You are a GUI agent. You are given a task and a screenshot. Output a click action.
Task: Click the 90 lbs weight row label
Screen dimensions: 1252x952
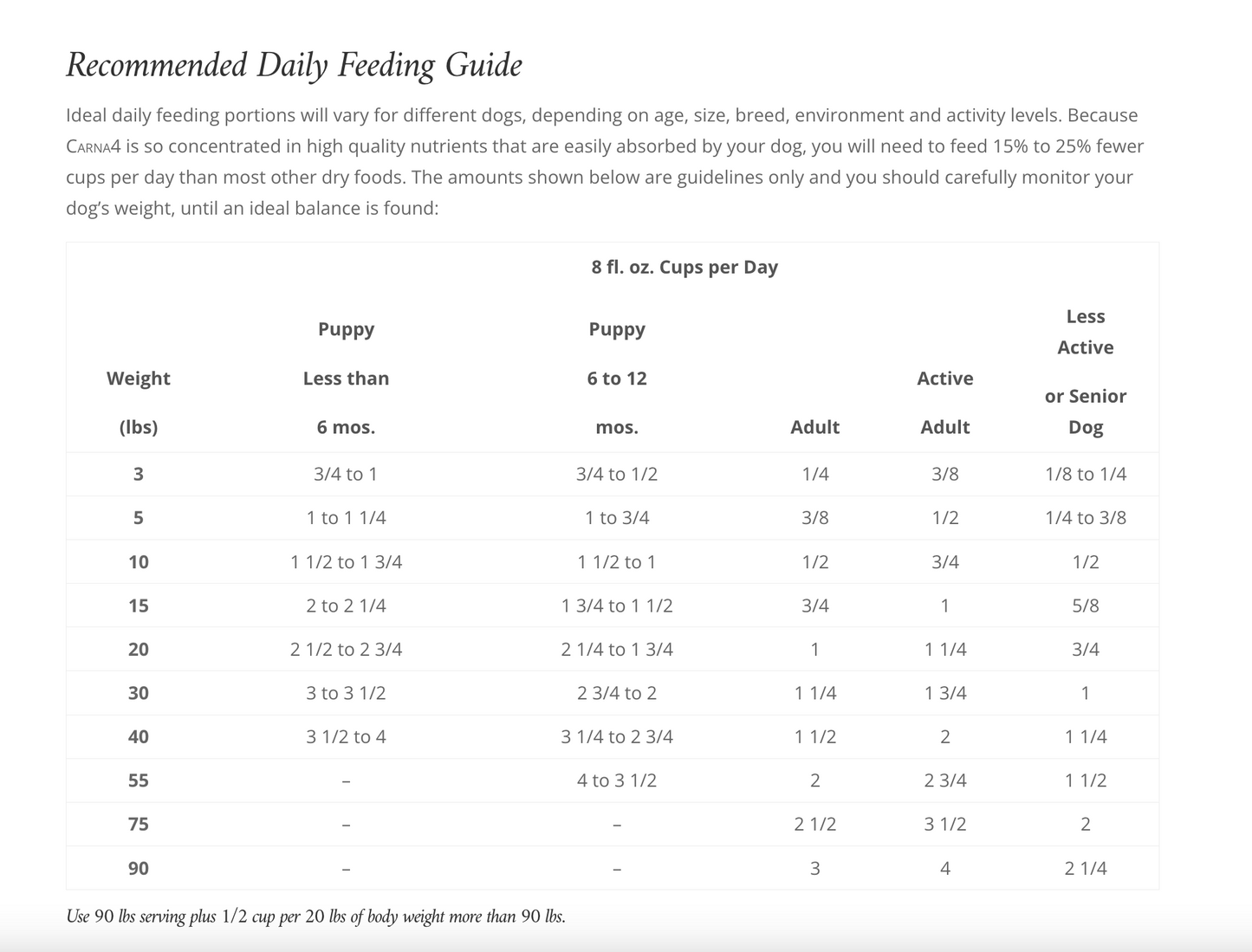[139, 868]
